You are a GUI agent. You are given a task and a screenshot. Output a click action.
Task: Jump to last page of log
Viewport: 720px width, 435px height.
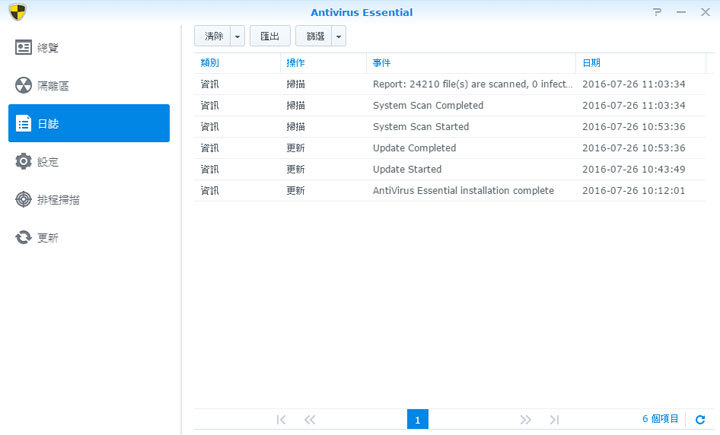coord(554,420)
